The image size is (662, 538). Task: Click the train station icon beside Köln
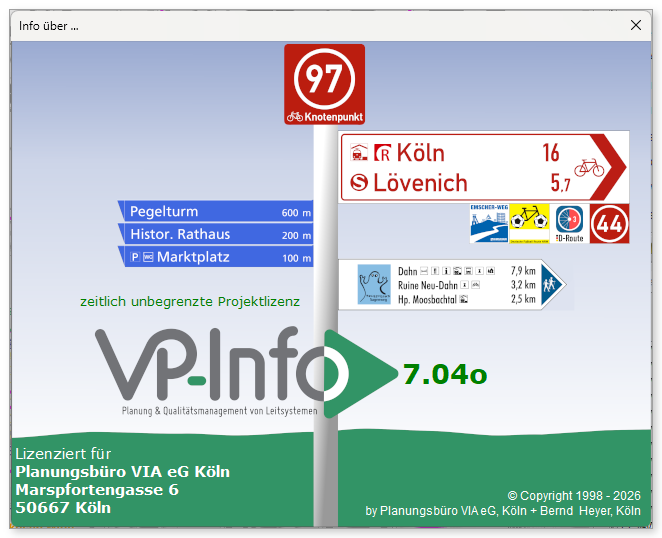[x=358, y=152]
